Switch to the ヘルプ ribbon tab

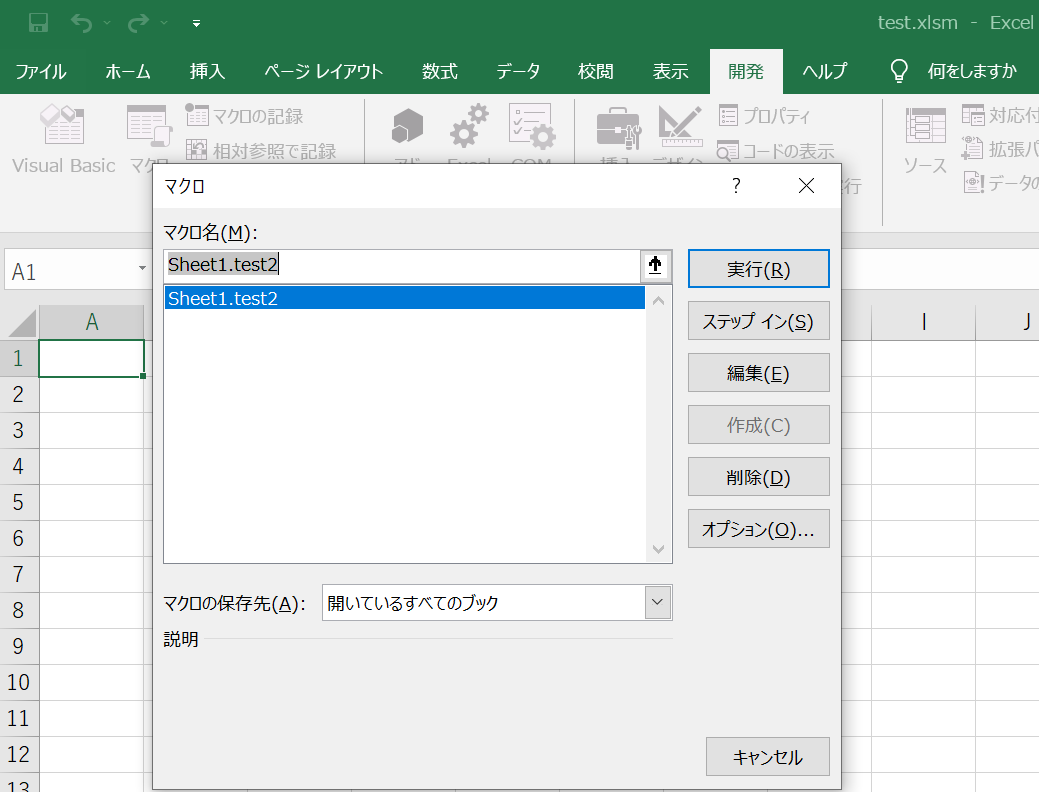click(825, 71)
